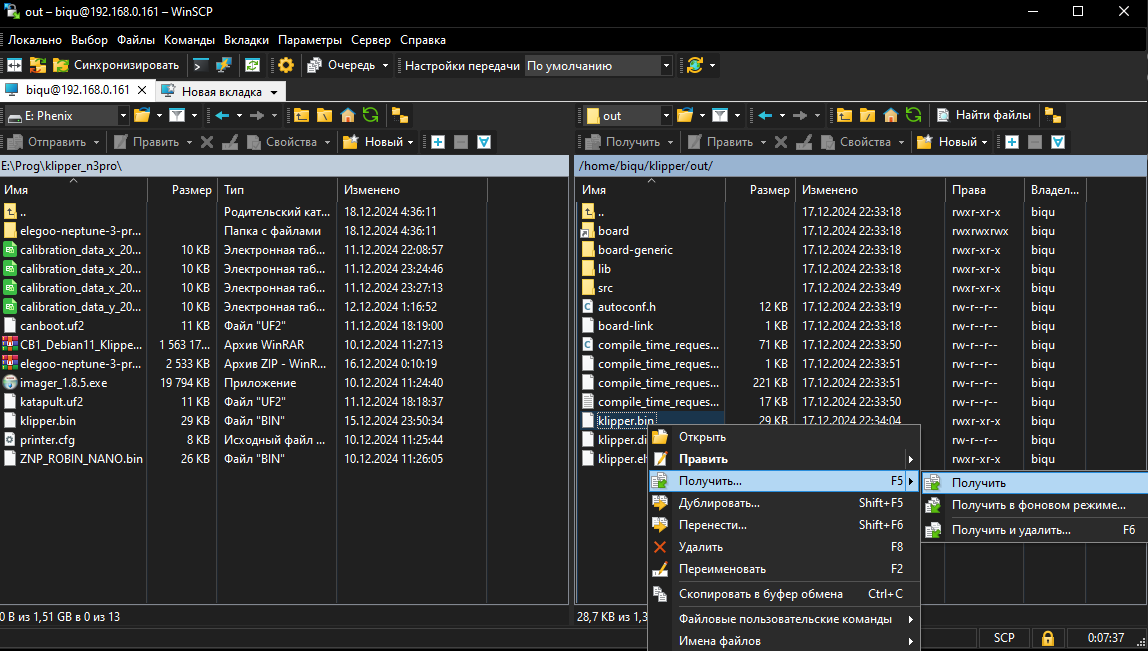Viewport: 1148px width, 651px height.
Task: Expand the Имена файлов submenu
Action: coord(783,641)
